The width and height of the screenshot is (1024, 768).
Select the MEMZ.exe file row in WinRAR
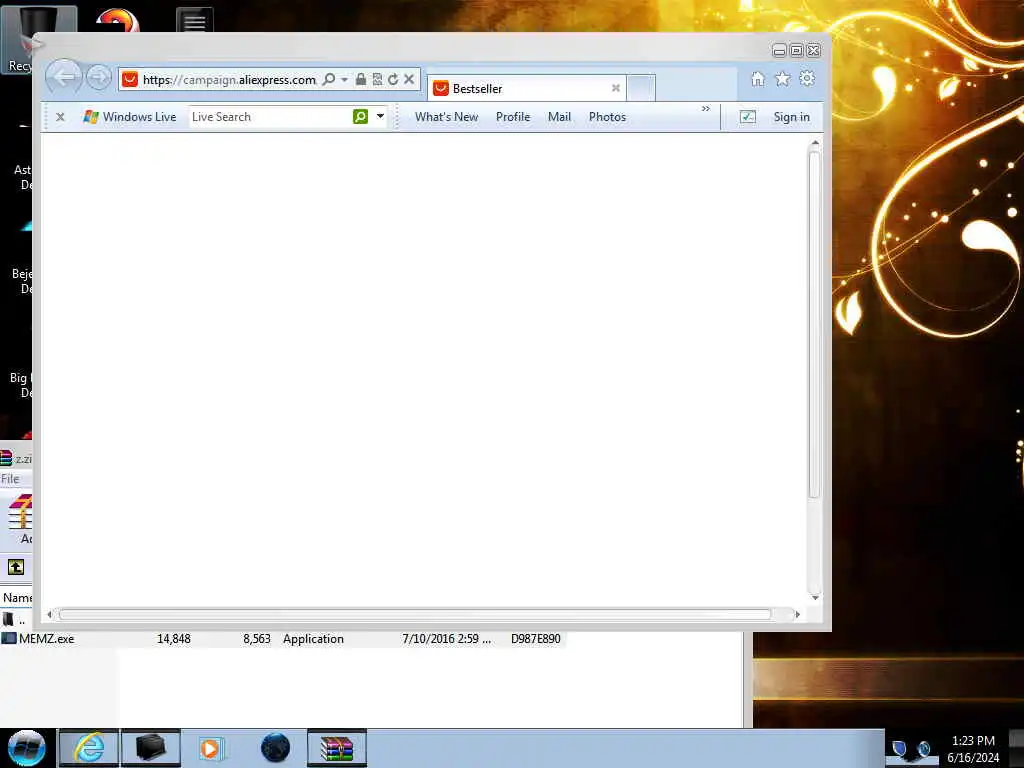(x=282, y=639)
